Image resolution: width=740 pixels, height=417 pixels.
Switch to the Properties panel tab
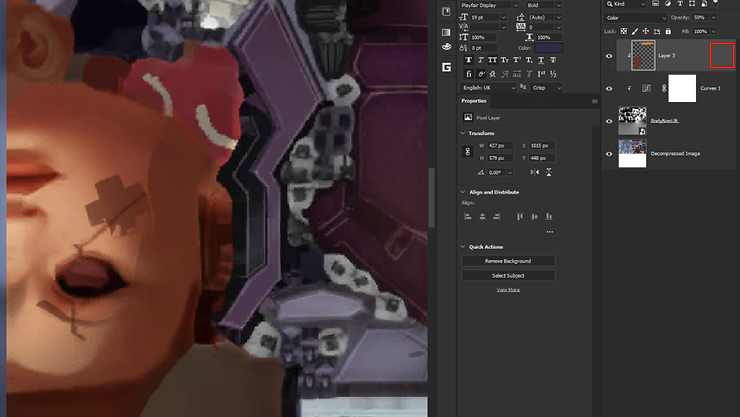coord(474,101)
